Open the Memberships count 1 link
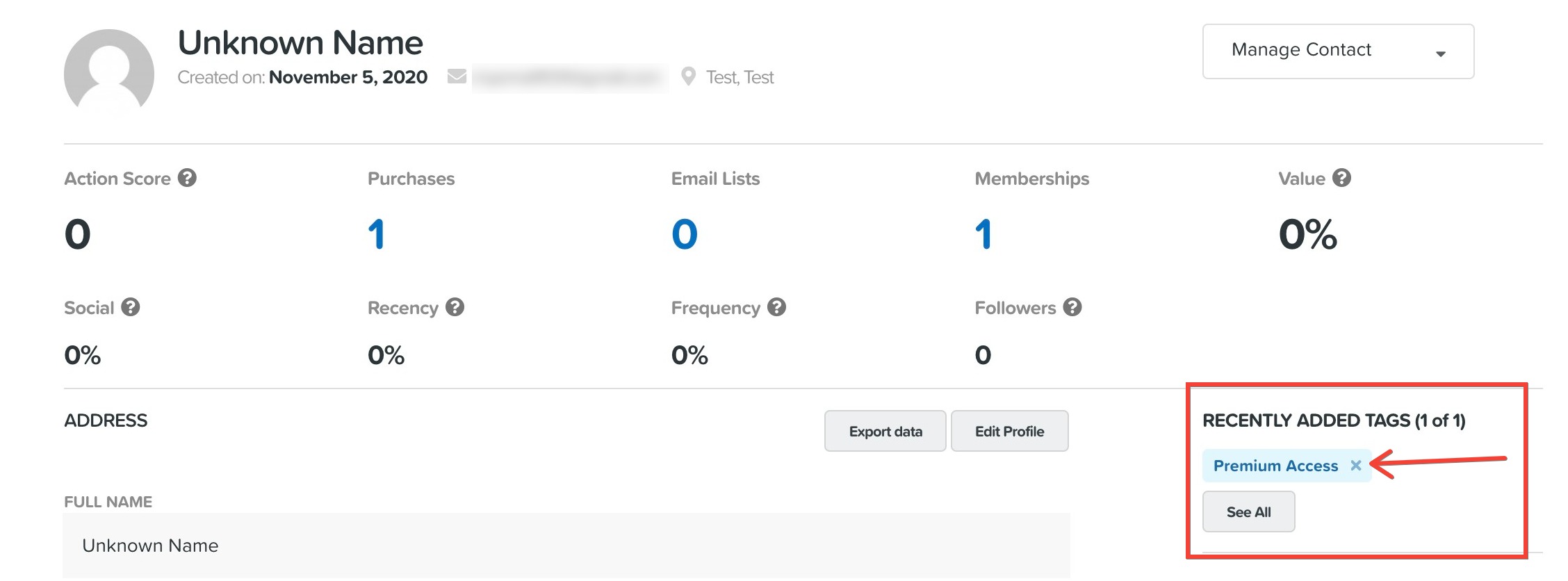The height and width of the screenshot is (581, 1568). [x=983, y=234]
